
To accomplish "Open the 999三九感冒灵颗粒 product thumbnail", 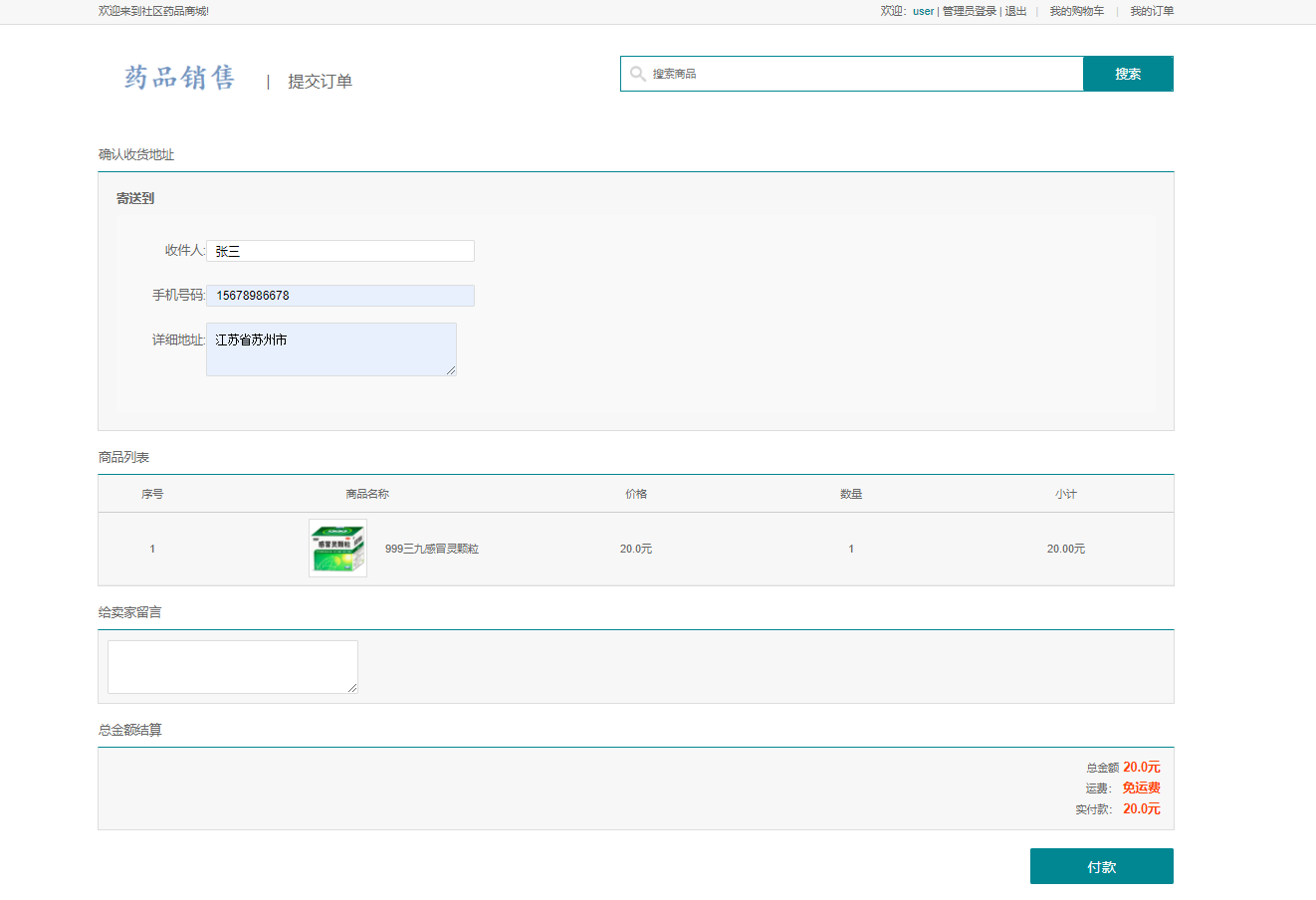I will click(337, 549).
